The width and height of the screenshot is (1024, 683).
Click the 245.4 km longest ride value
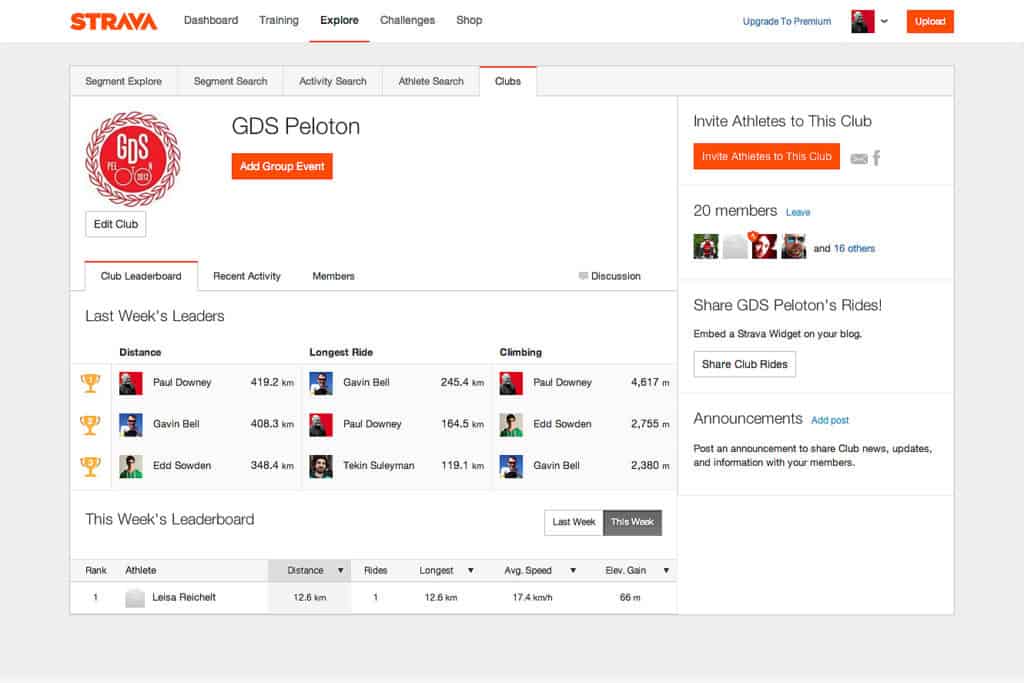click(462, 383)
